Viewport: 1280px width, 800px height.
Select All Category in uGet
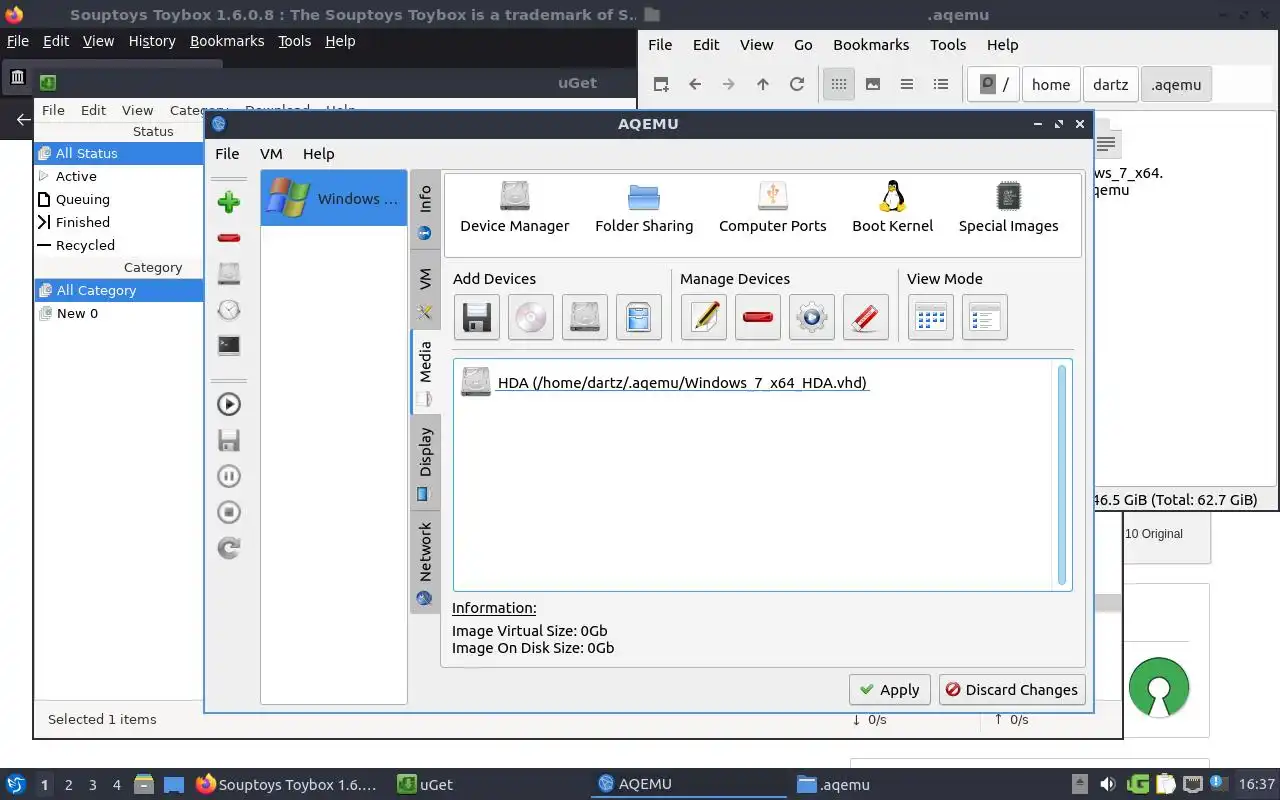[119, 290]
